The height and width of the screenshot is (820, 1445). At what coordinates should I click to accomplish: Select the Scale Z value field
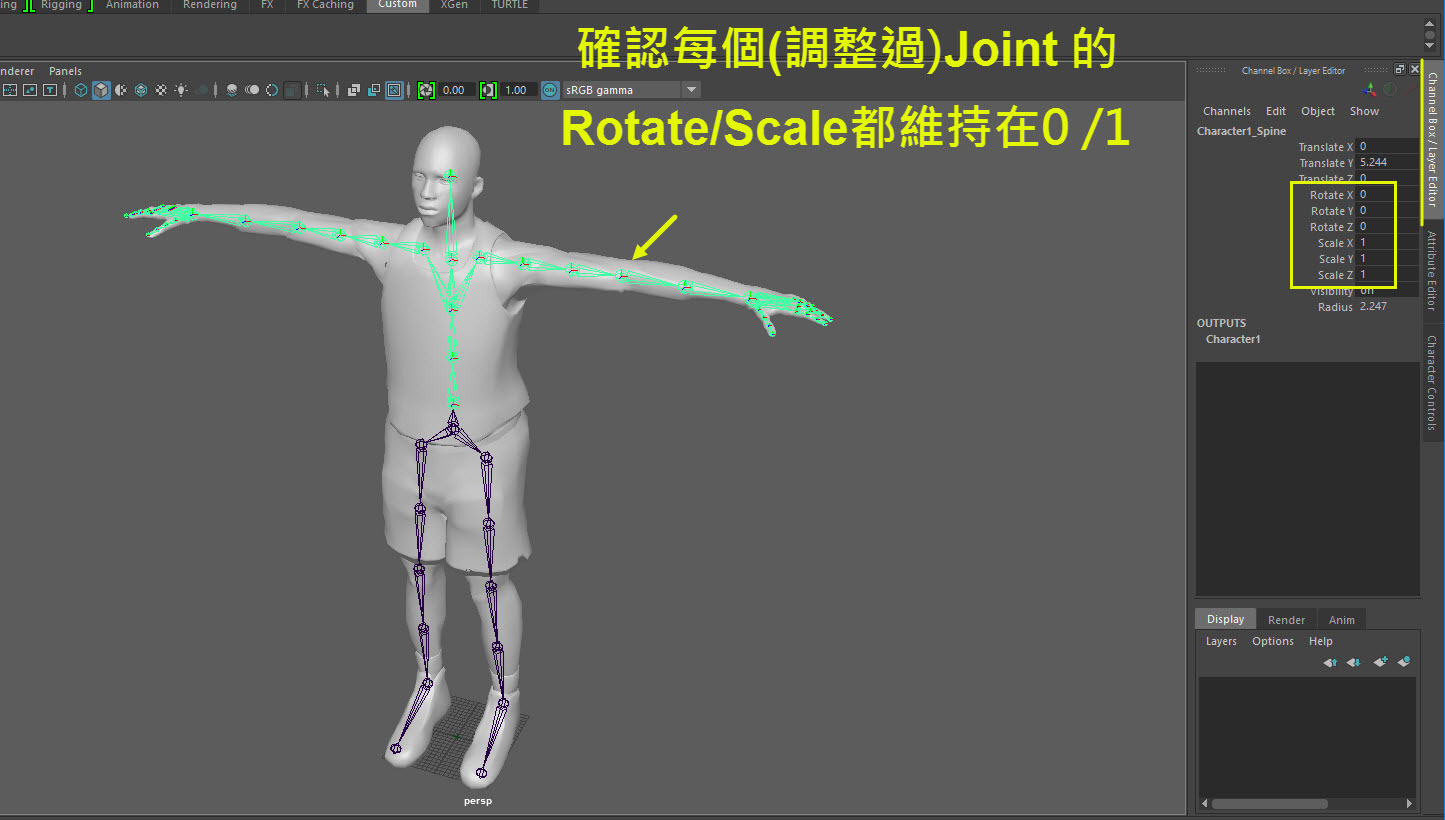[1387, 275]
